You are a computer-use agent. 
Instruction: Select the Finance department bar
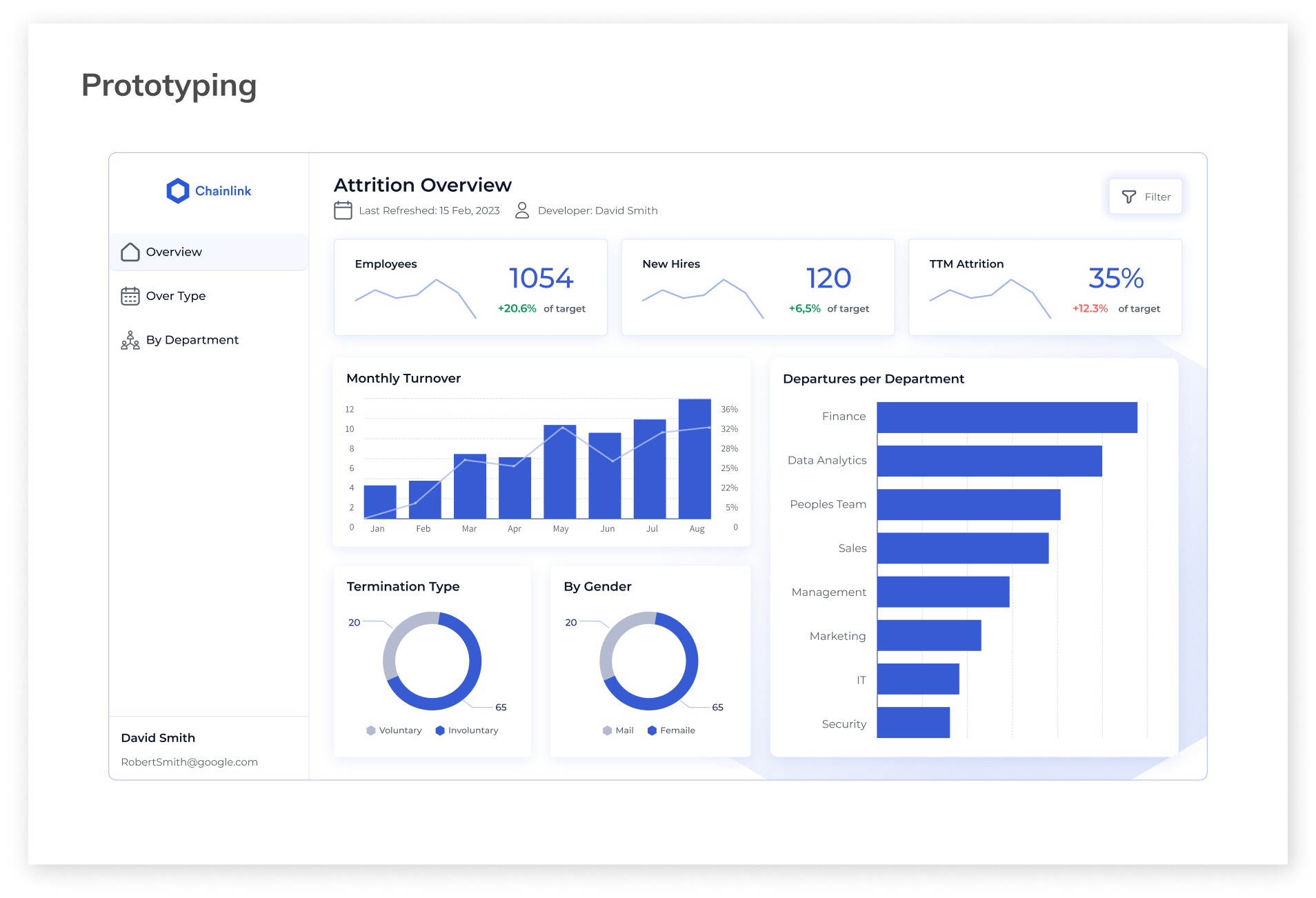click(x=1006, y=416)
